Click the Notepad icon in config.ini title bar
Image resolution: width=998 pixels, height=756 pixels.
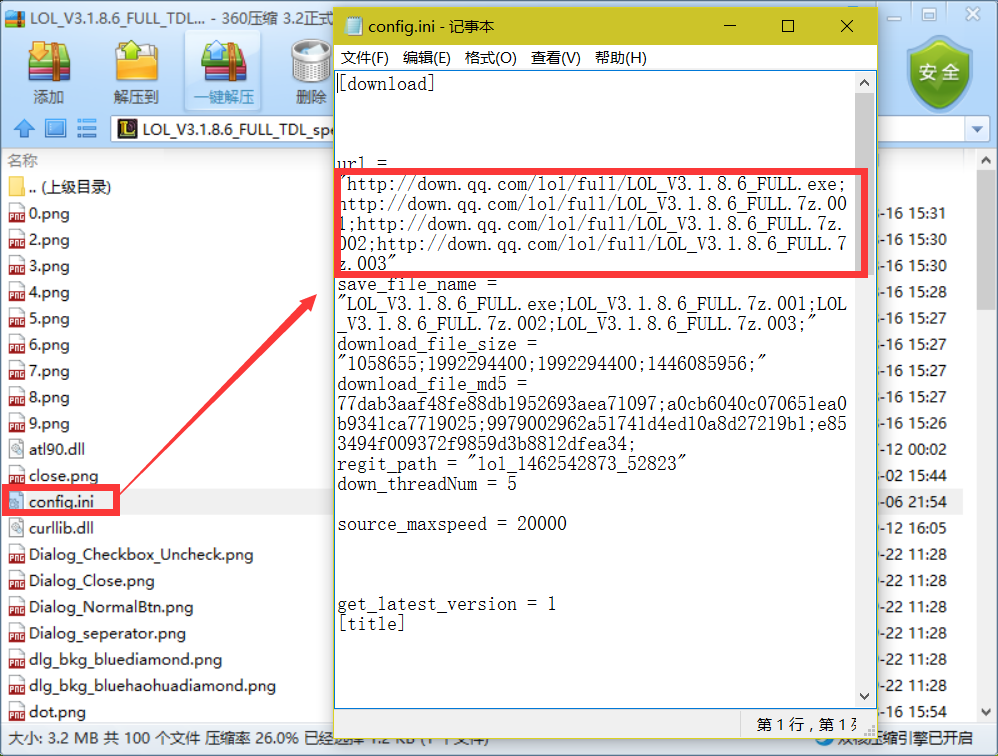pyautogui.click(x=353, y=26)
